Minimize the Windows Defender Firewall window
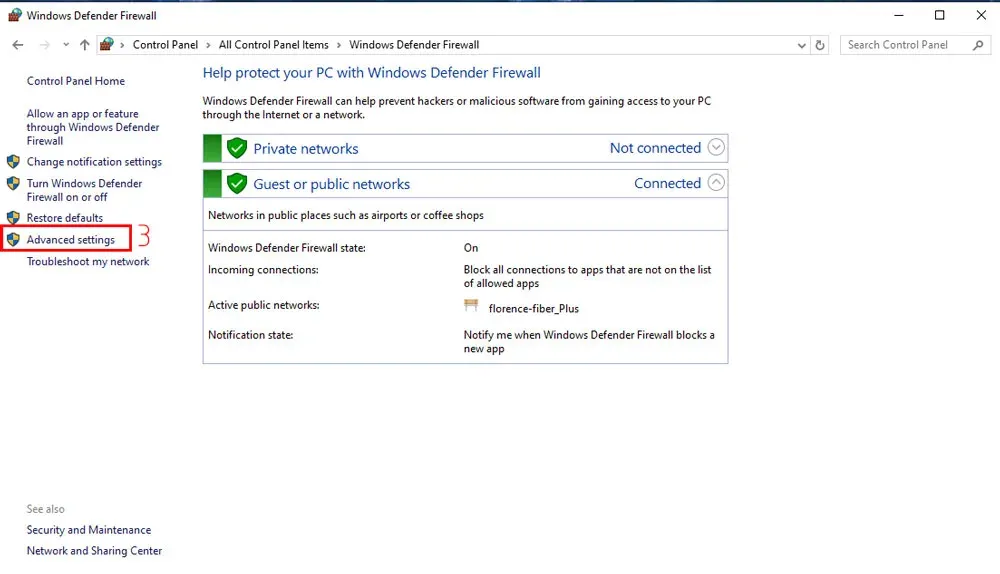The image size is (1000, 574). (x=899, y=15)
